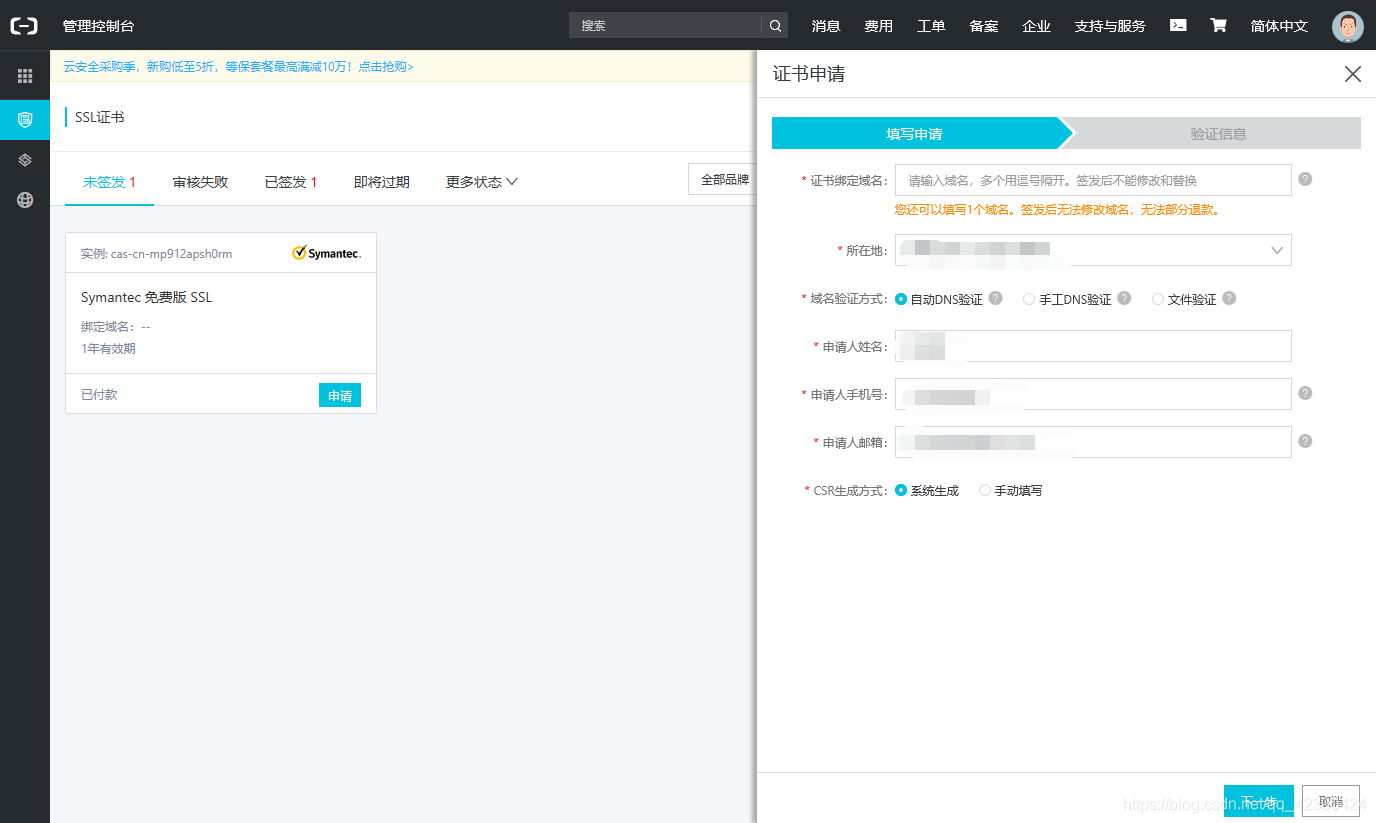Viewport: 1376px width, 823px height.
Task: Focus the 证书绑定域名 input field
Action: coord(1093,180)
